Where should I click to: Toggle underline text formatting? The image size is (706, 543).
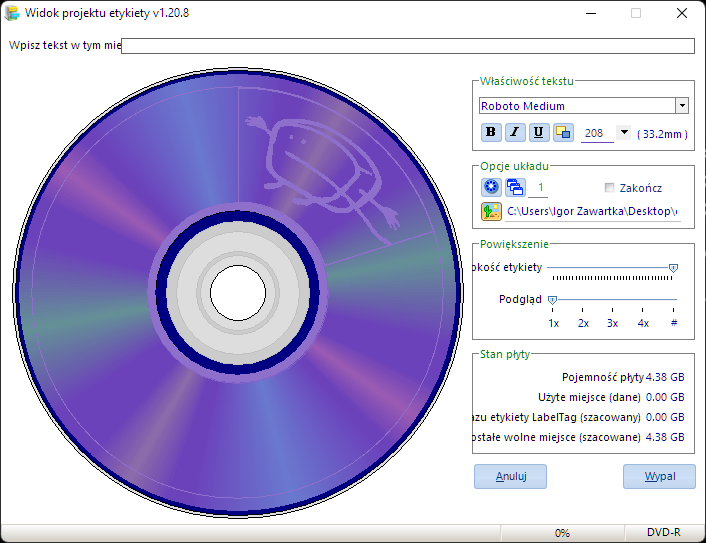point(539,132)
